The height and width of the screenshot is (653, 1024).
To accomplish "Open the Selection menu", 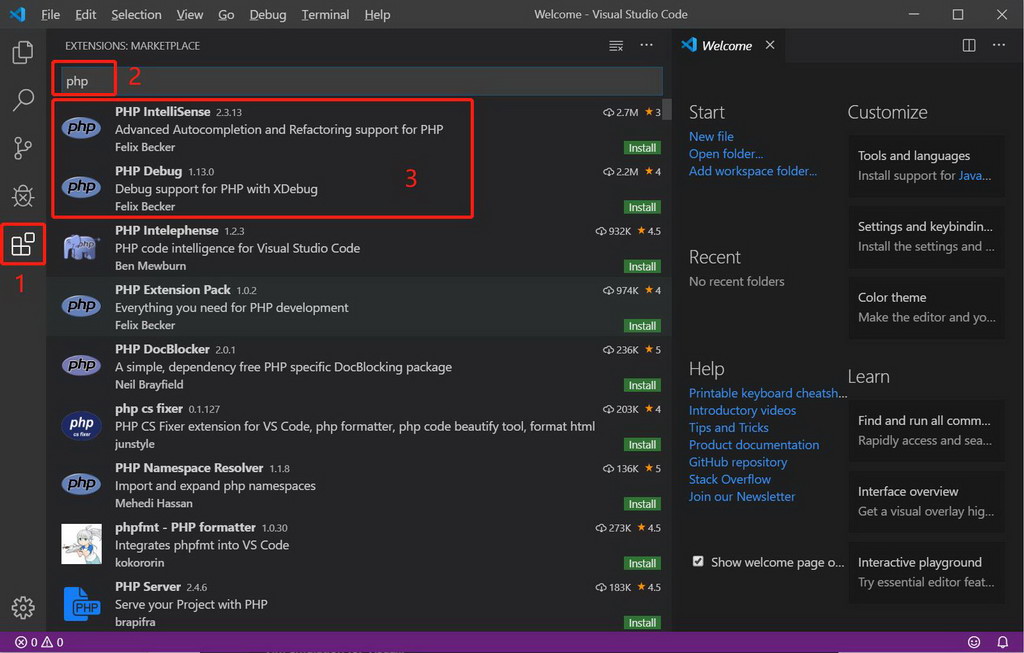I will coord(136,14).
